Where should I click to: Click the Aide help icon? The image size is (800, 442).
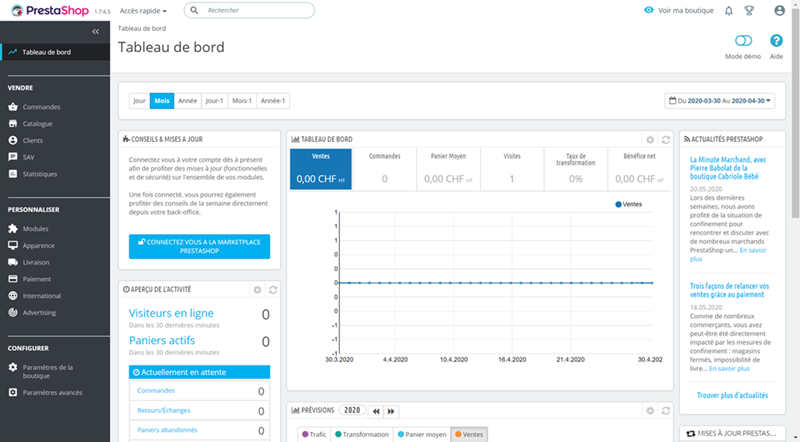[x=776, y=41]
